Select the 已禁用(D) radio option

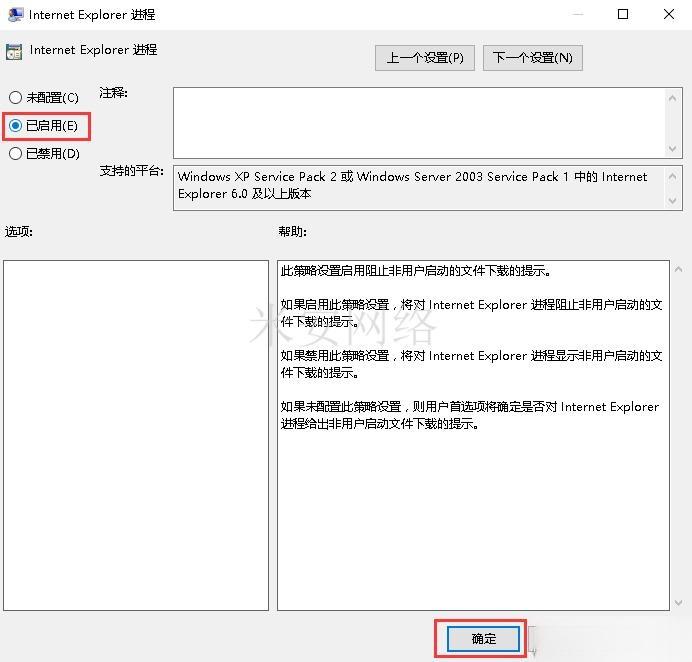point(44,154)
